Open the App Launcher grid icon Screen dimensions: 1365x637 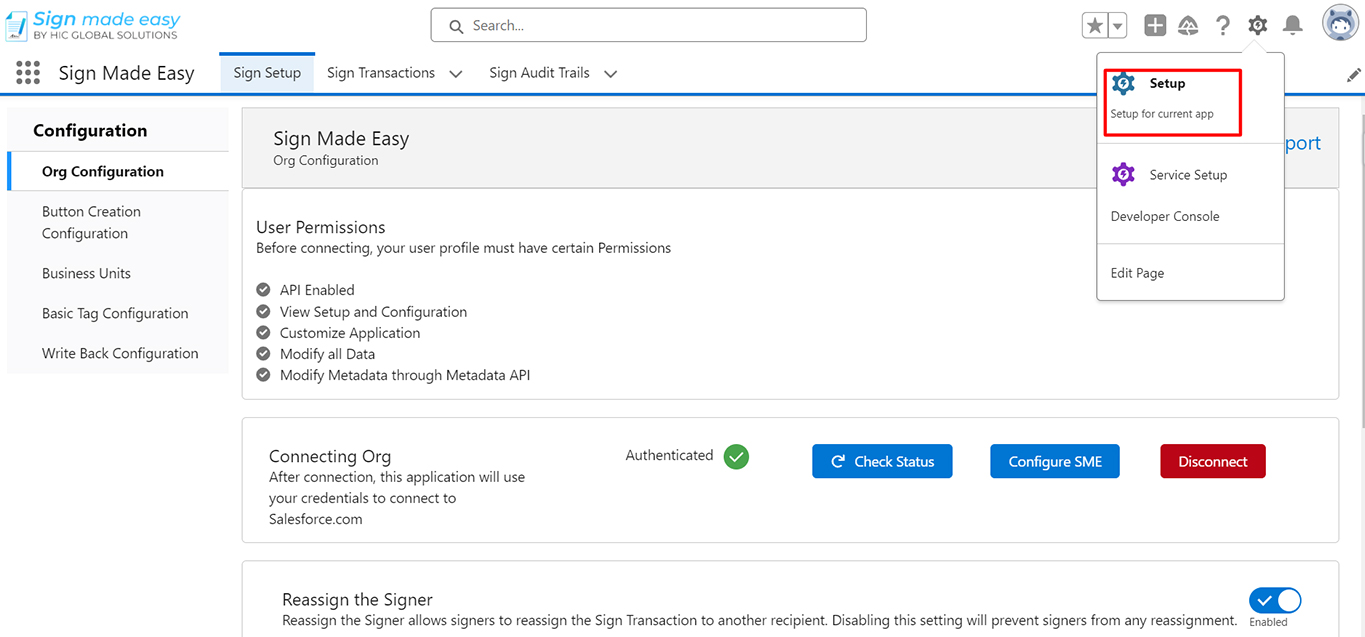click(x=28, y=73)
